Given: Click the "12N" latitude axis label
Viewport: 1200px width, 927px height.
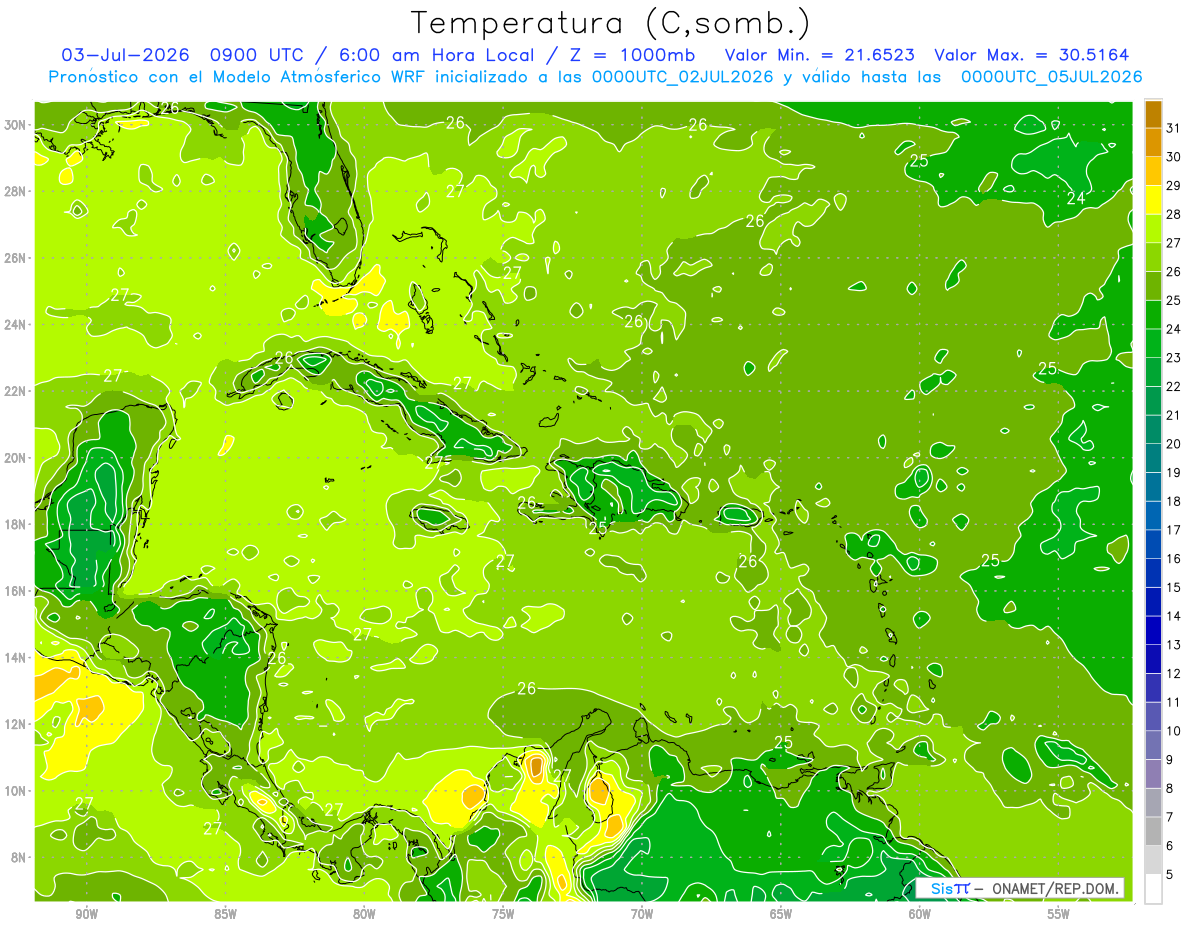Looking at the screenshot, I should coord(17,724).
